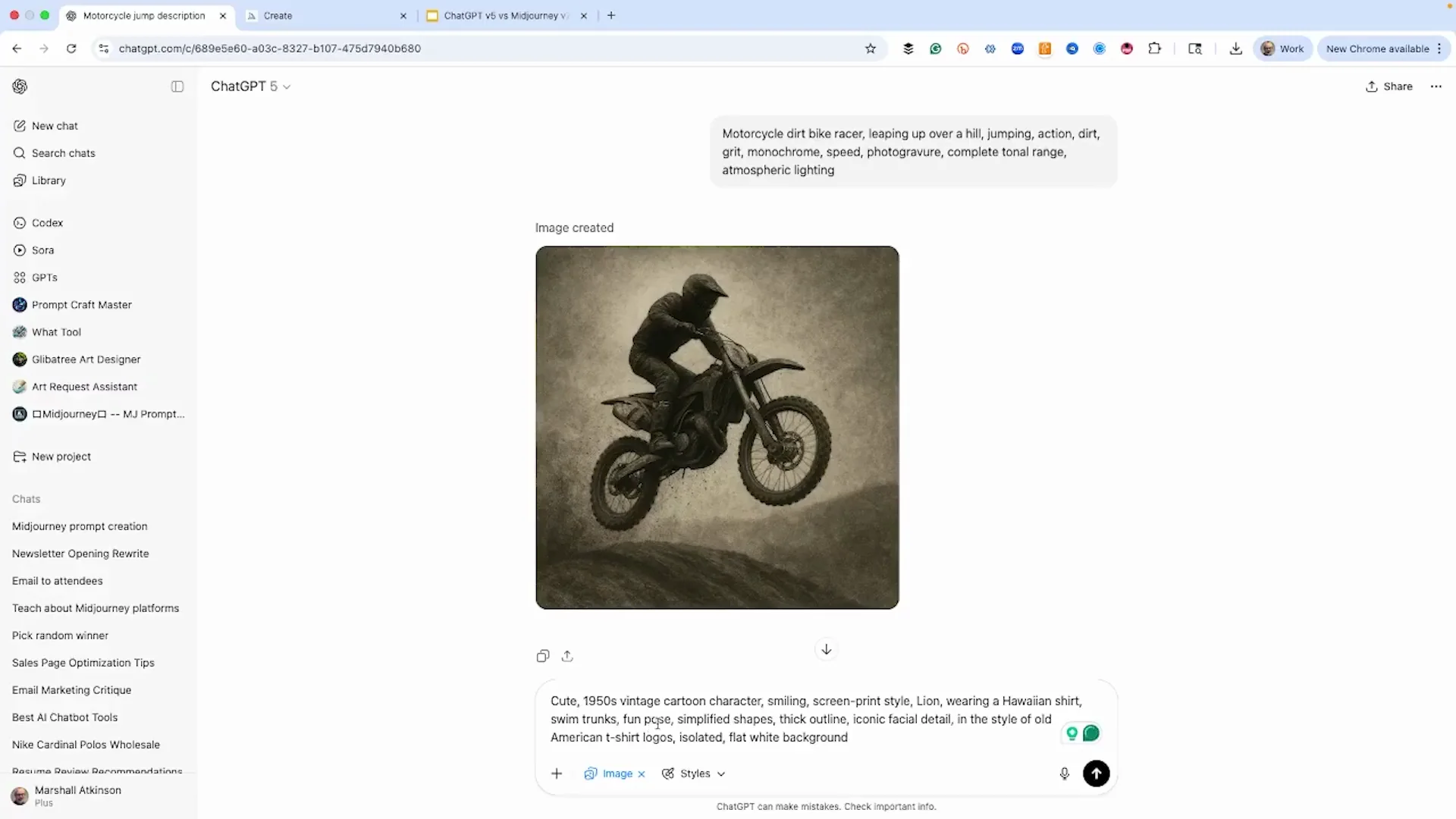The image size is (1456, 819).
Task: Share the generated image via upload icon
Action: (567, 655)
